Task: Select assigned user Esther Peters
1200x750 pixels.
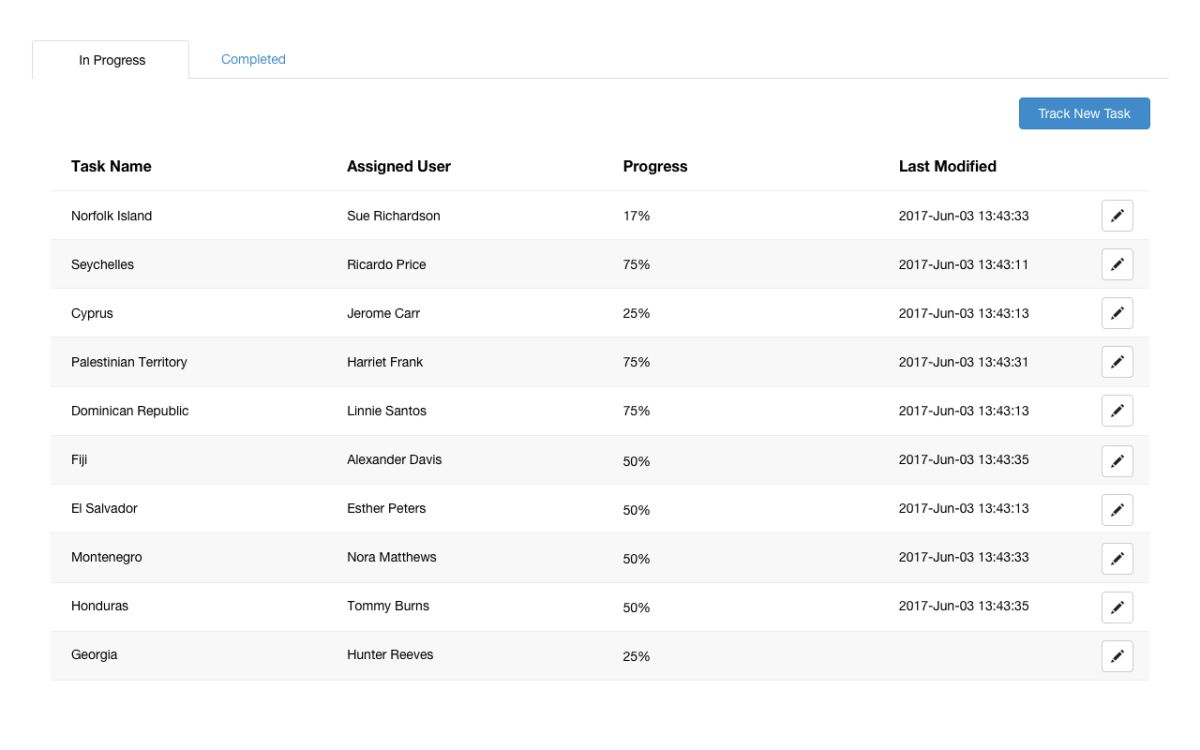Action: tap(386, 508)
